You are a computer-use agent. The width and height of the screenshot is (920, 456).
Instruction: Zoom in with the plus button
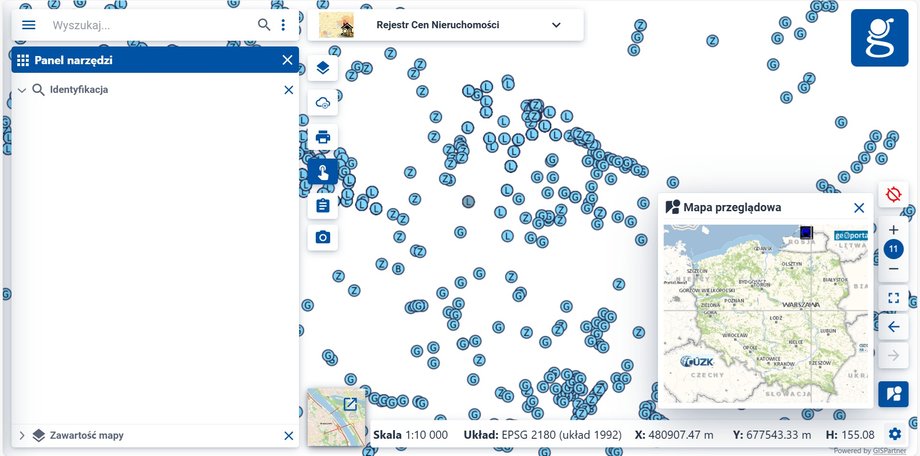pyautogui.click(x=893, y=230)
